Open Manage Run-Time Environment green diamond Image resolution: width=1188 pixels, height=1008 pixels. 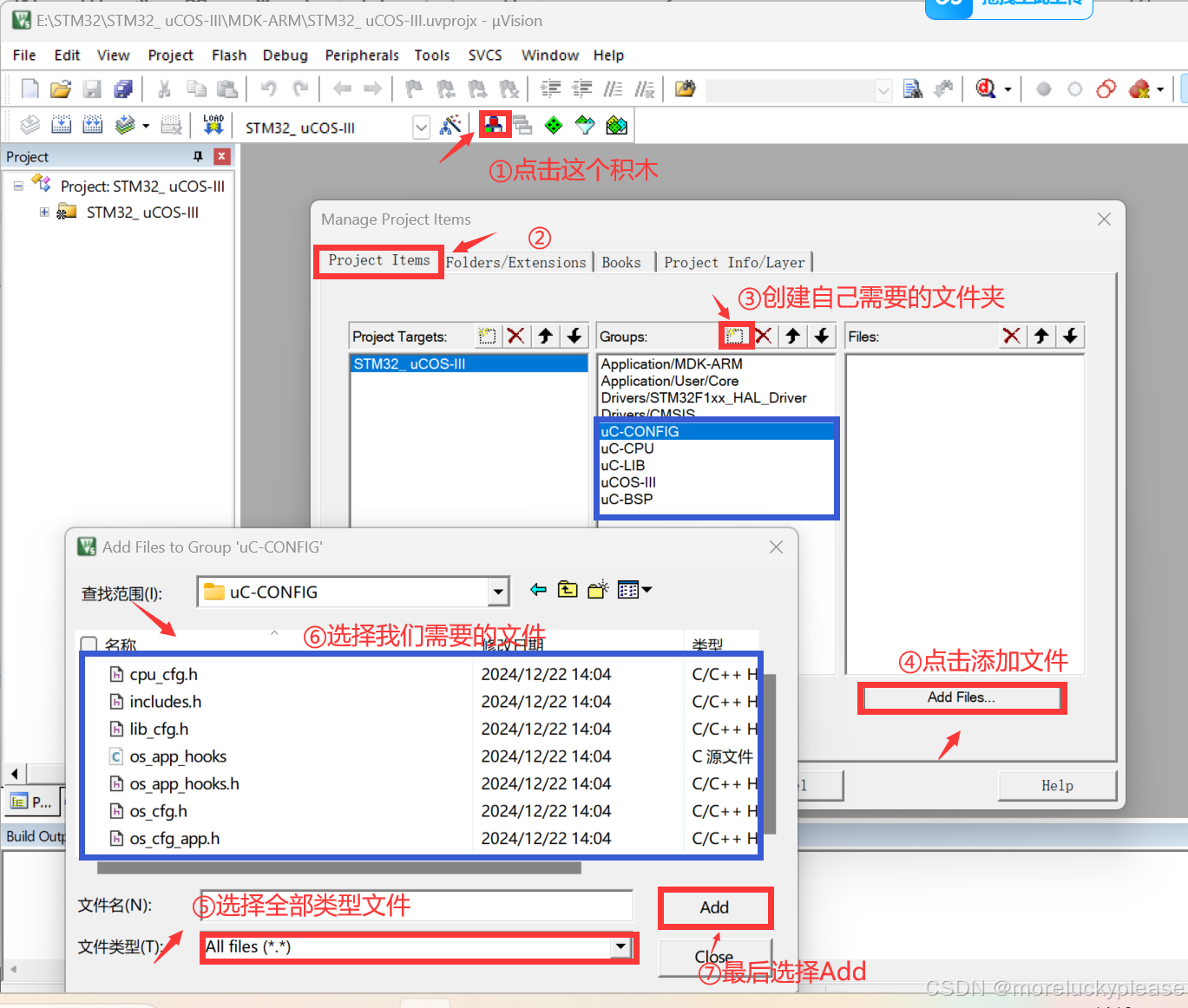[554, 126]
